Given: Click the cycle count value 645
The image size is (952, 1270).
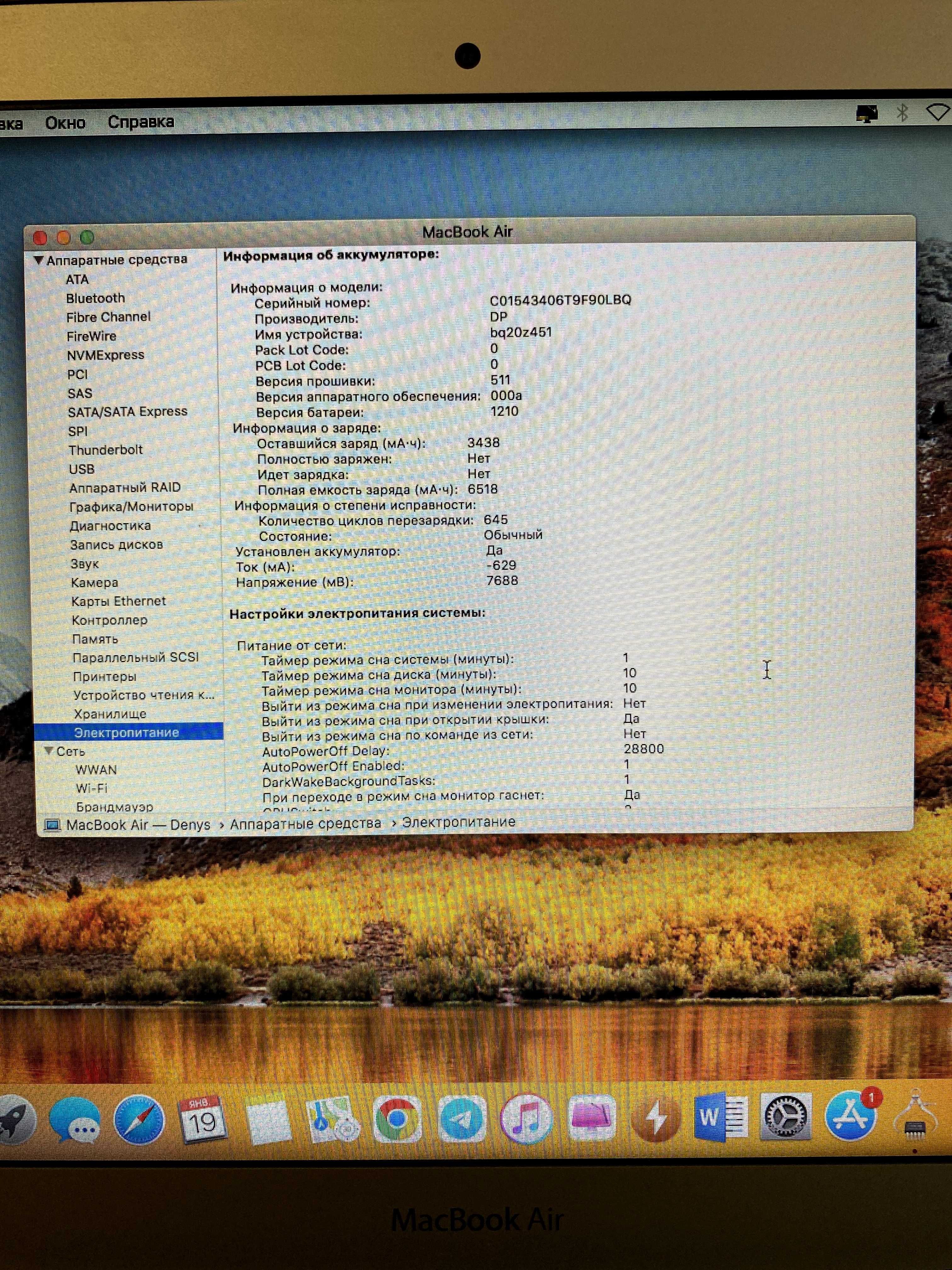Looking at the screenshot, I should (x=496, y=520).
